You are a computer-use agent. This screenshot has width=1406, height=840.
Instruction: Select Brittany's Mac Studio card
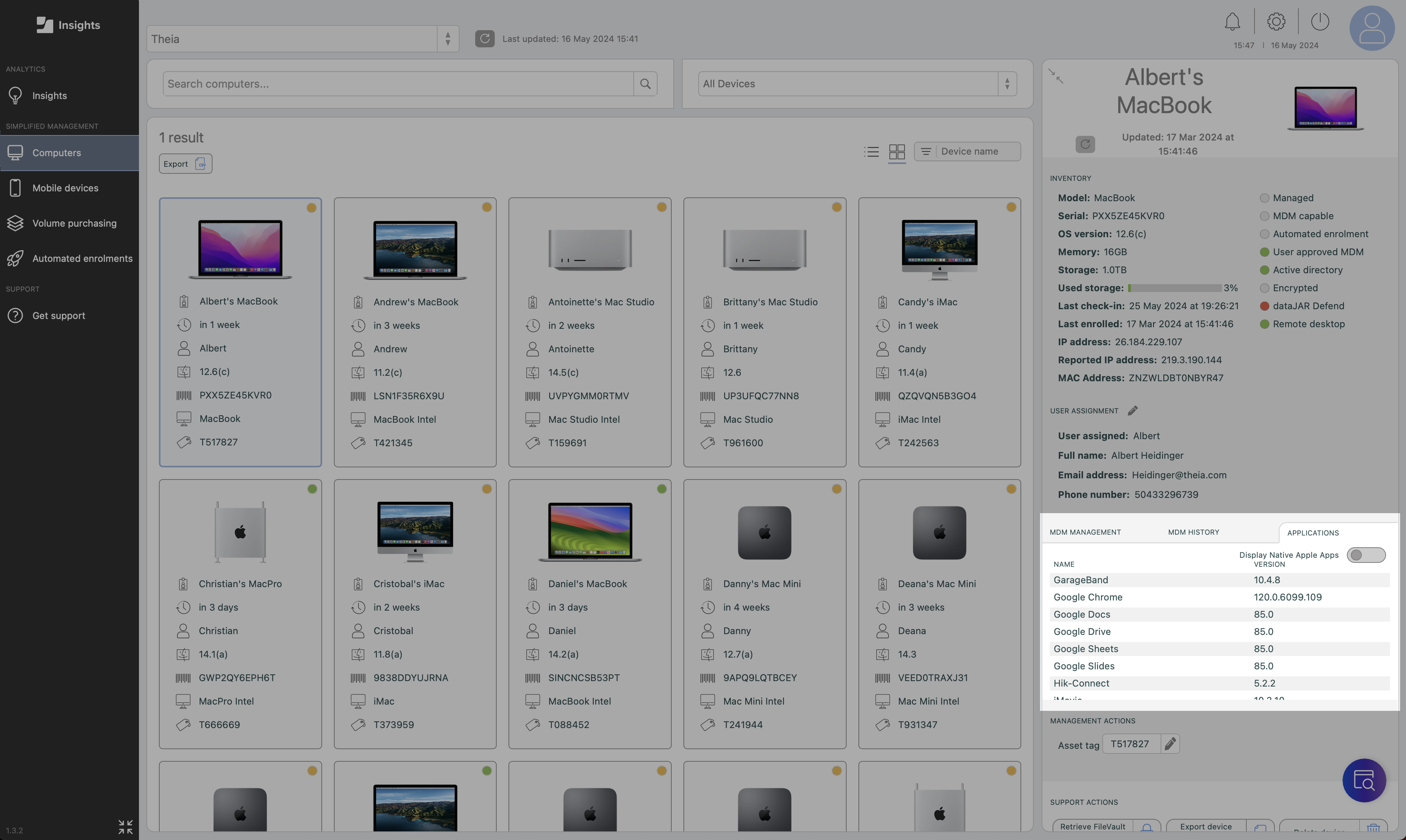[x=765, y=332]
